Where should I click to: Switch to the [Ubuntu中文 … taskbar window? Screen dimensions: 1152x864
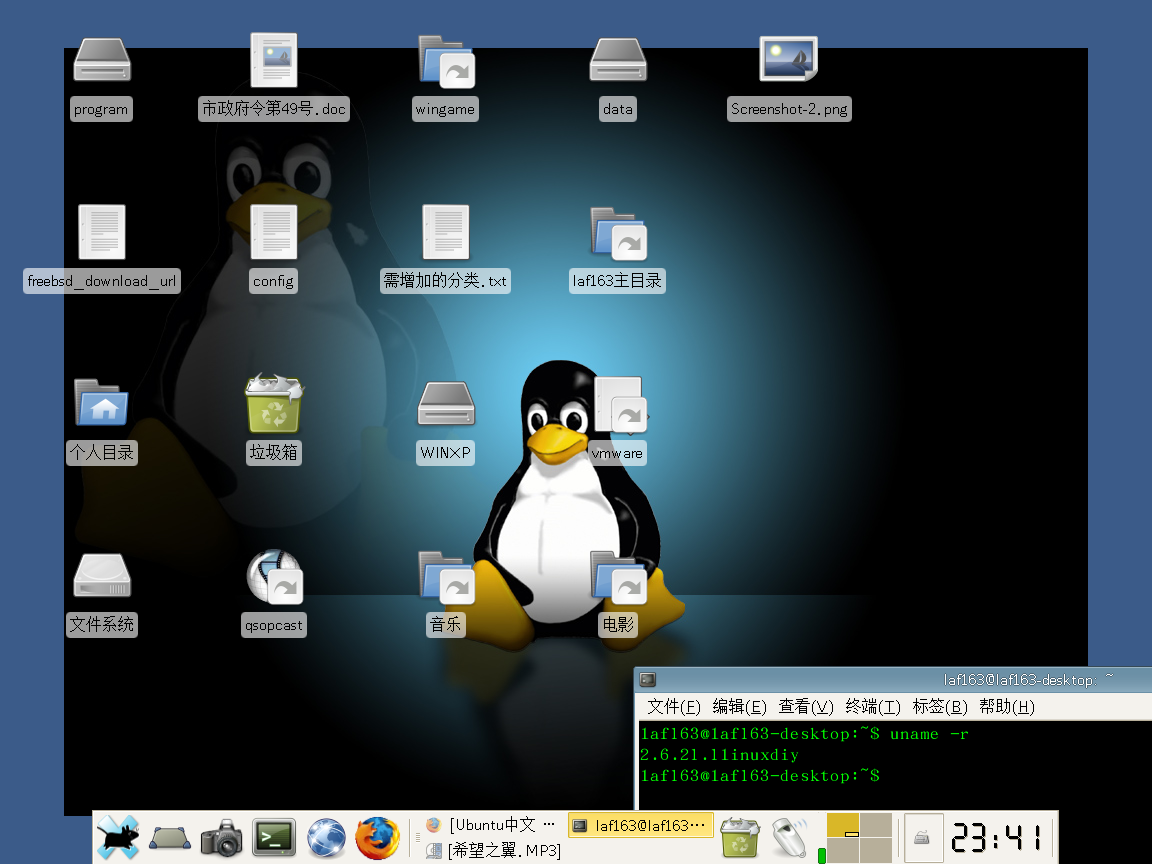coord(490,824)
